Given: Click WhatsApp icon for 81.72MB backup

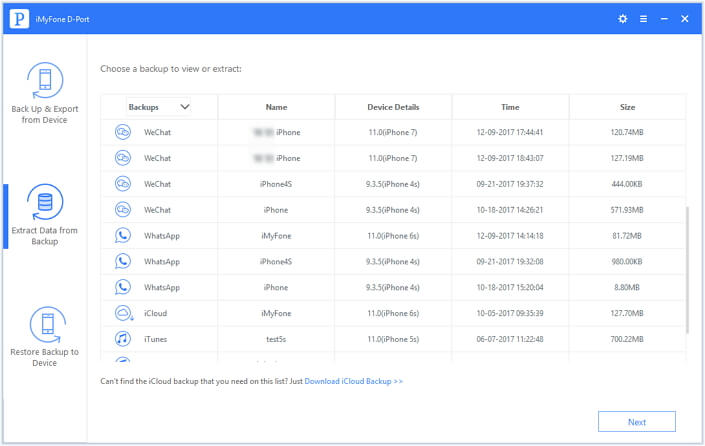Looking at the screenshot, I should pos(123,236).
